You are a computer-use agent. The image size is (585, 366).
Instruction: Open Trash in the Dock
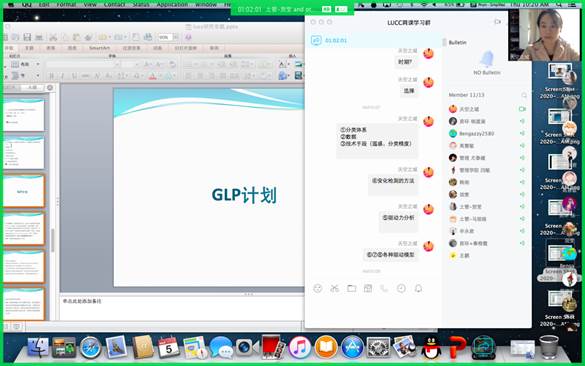click(549, 347)
